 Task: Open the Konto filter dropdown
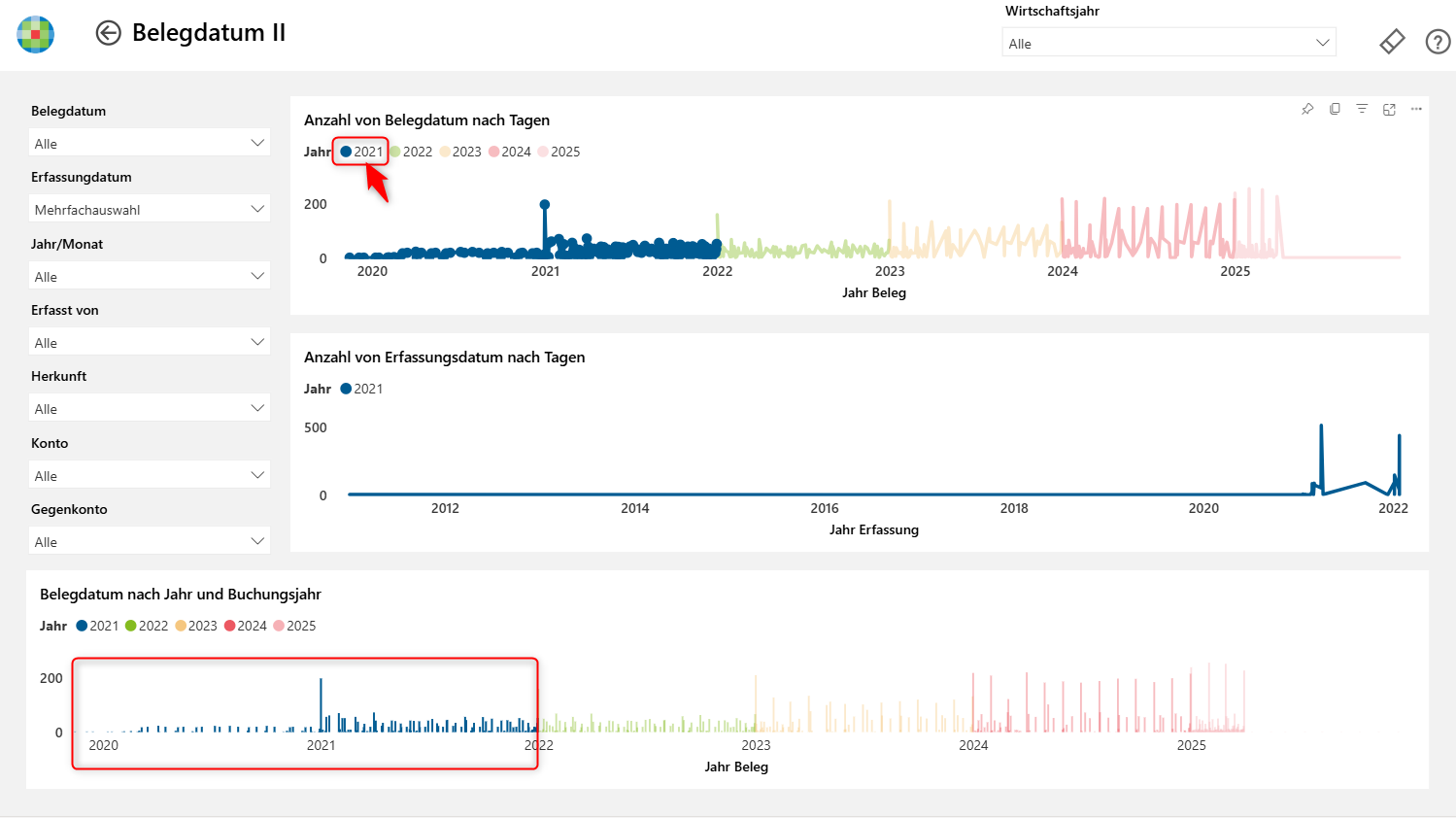150,475
